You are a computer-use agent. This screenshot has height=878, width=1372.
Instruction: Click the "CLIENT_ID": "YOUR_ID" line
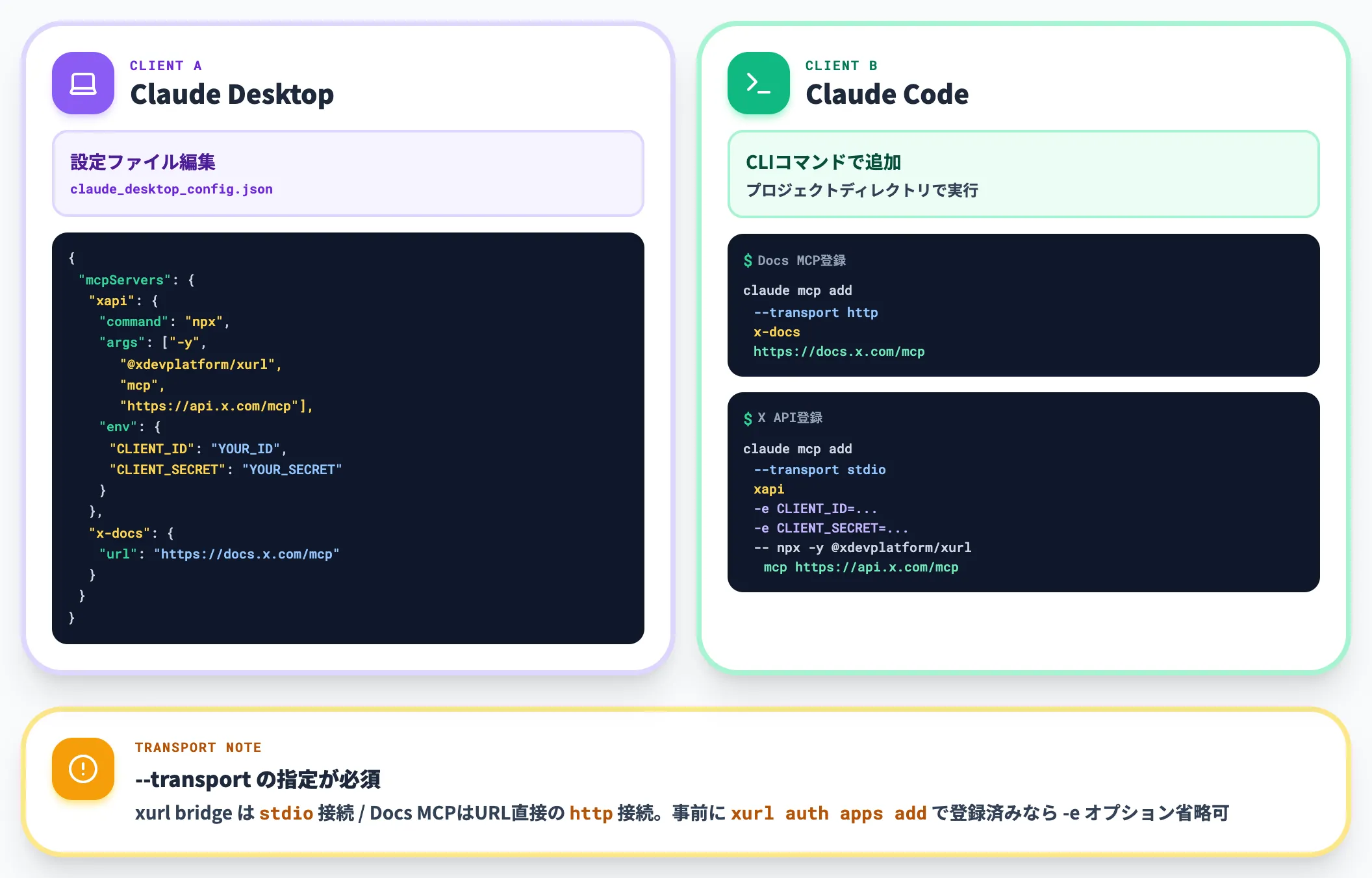pyautogui.click(x=198, y=449)
